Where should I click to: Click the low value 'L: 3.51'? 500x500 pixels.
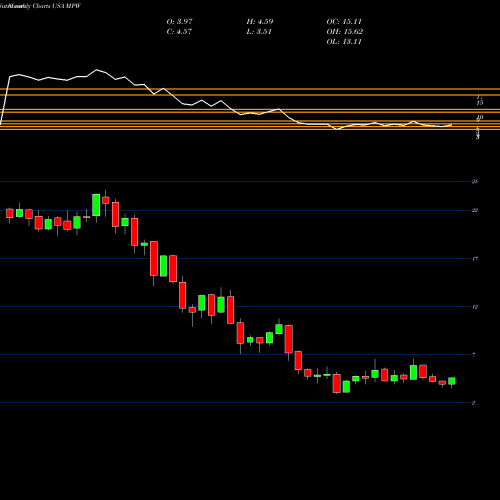point(259,32)
